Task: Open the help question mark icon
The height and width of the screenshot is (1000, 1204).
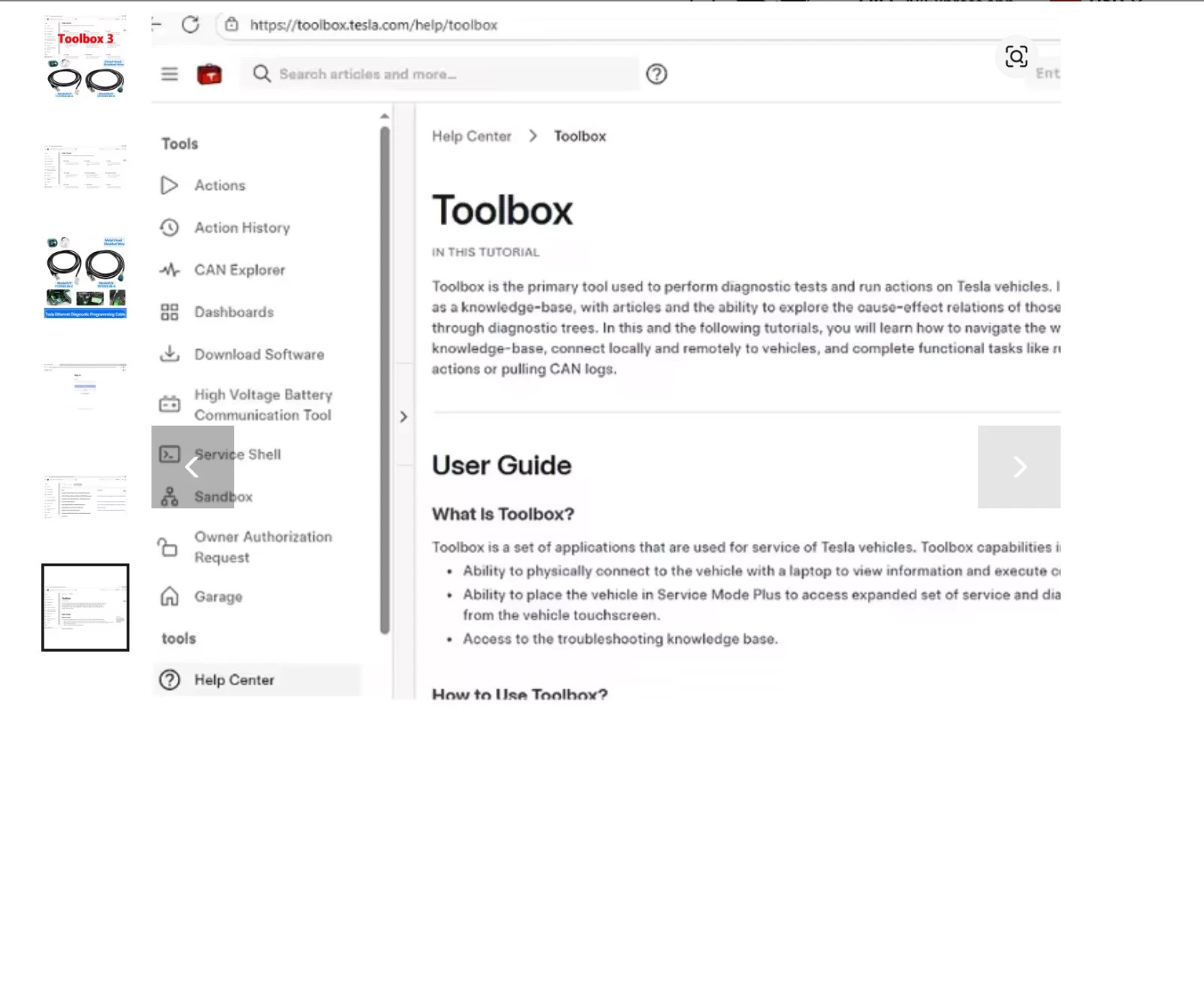Action: (656, 74)
